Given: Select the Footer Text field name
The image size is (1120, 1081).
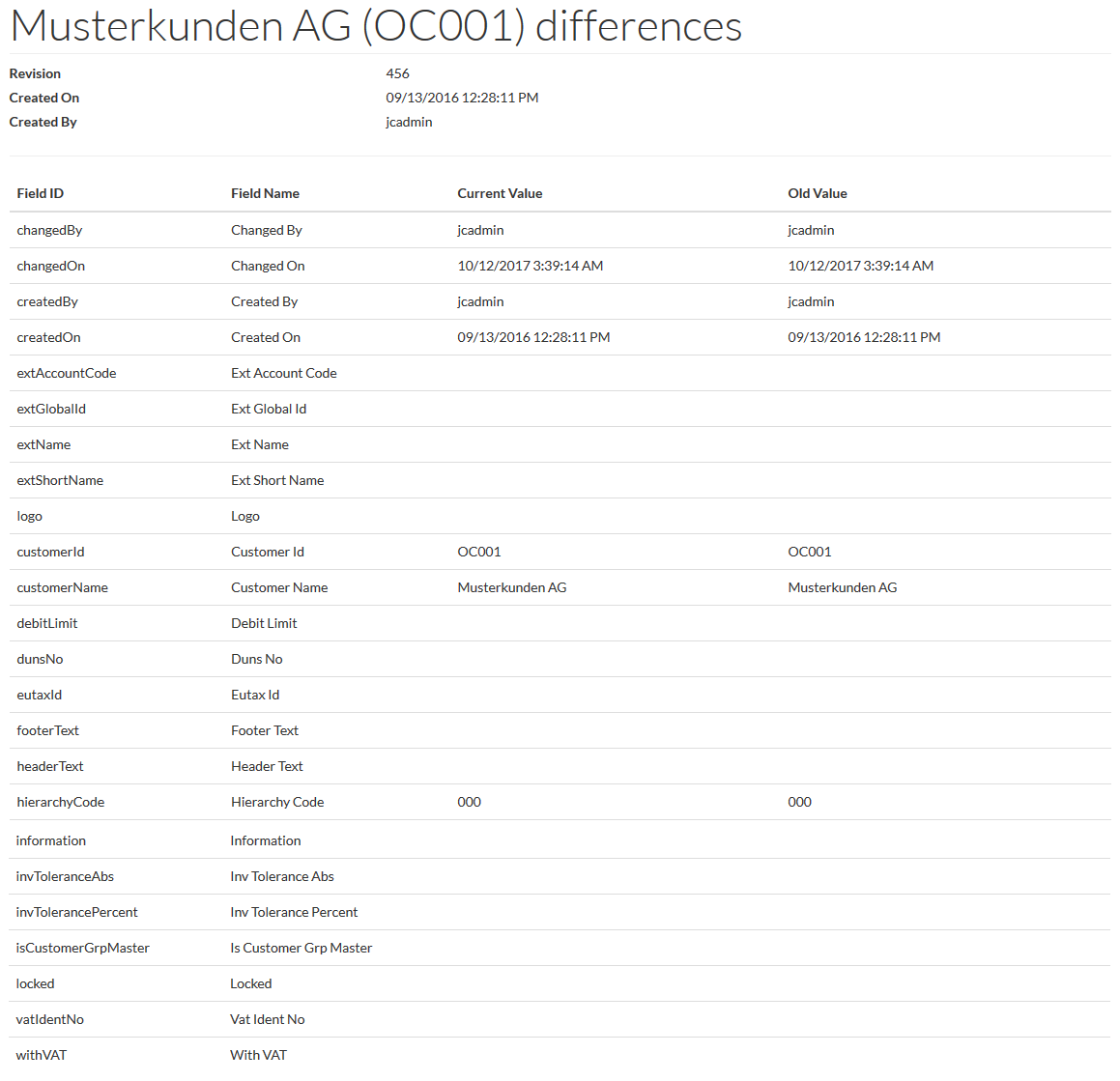Looking at the screenshot, I should point(265,730).
